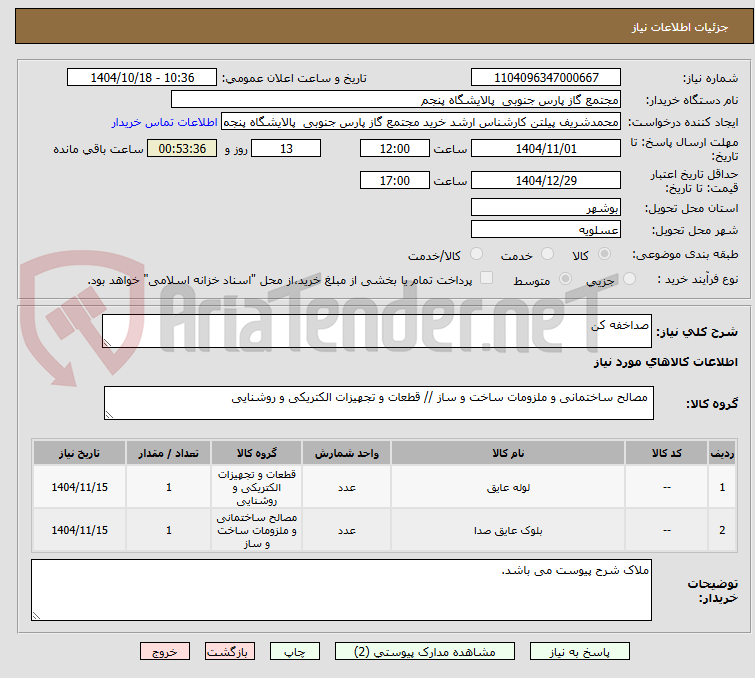
Task: Click the خروج exit button
Action: pos(165,652)
